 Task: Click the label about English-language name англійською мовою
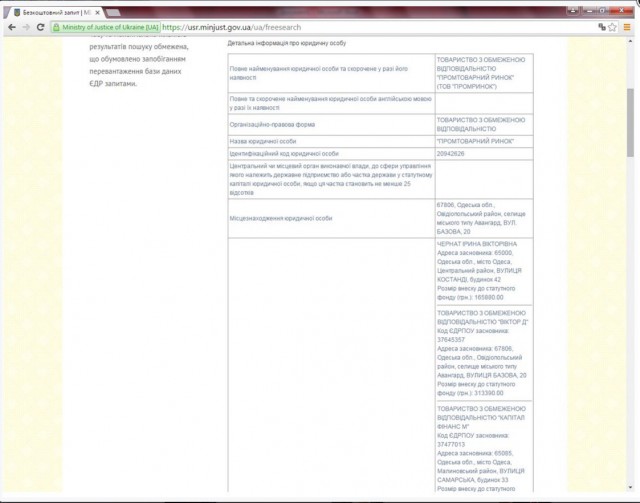[x=331, y=103]
